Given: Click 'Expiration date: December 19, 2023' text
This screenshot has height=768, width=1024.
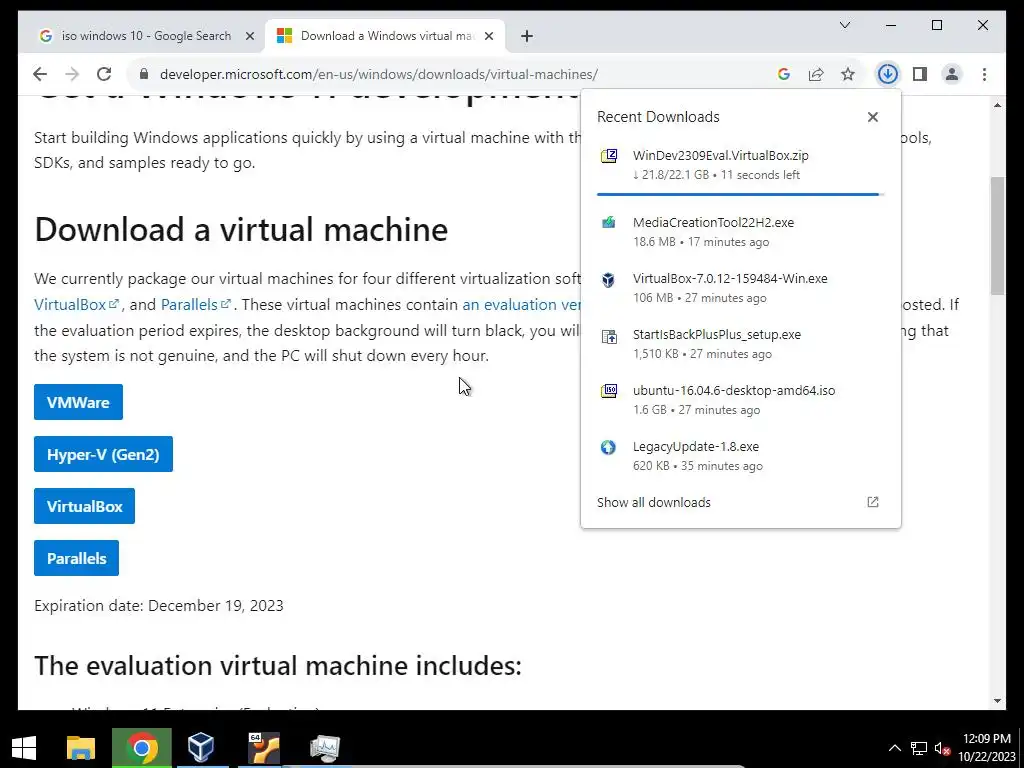Looking at the screenshot, I should (x=159, y=606).
